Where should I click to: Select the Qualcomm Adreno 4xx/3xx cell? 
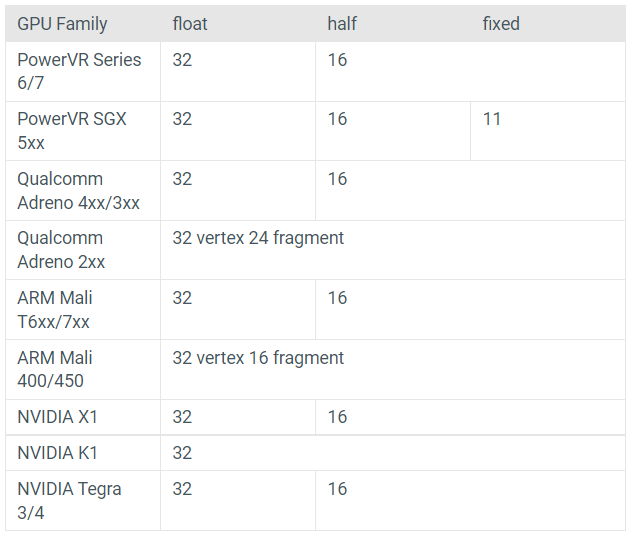78,190
